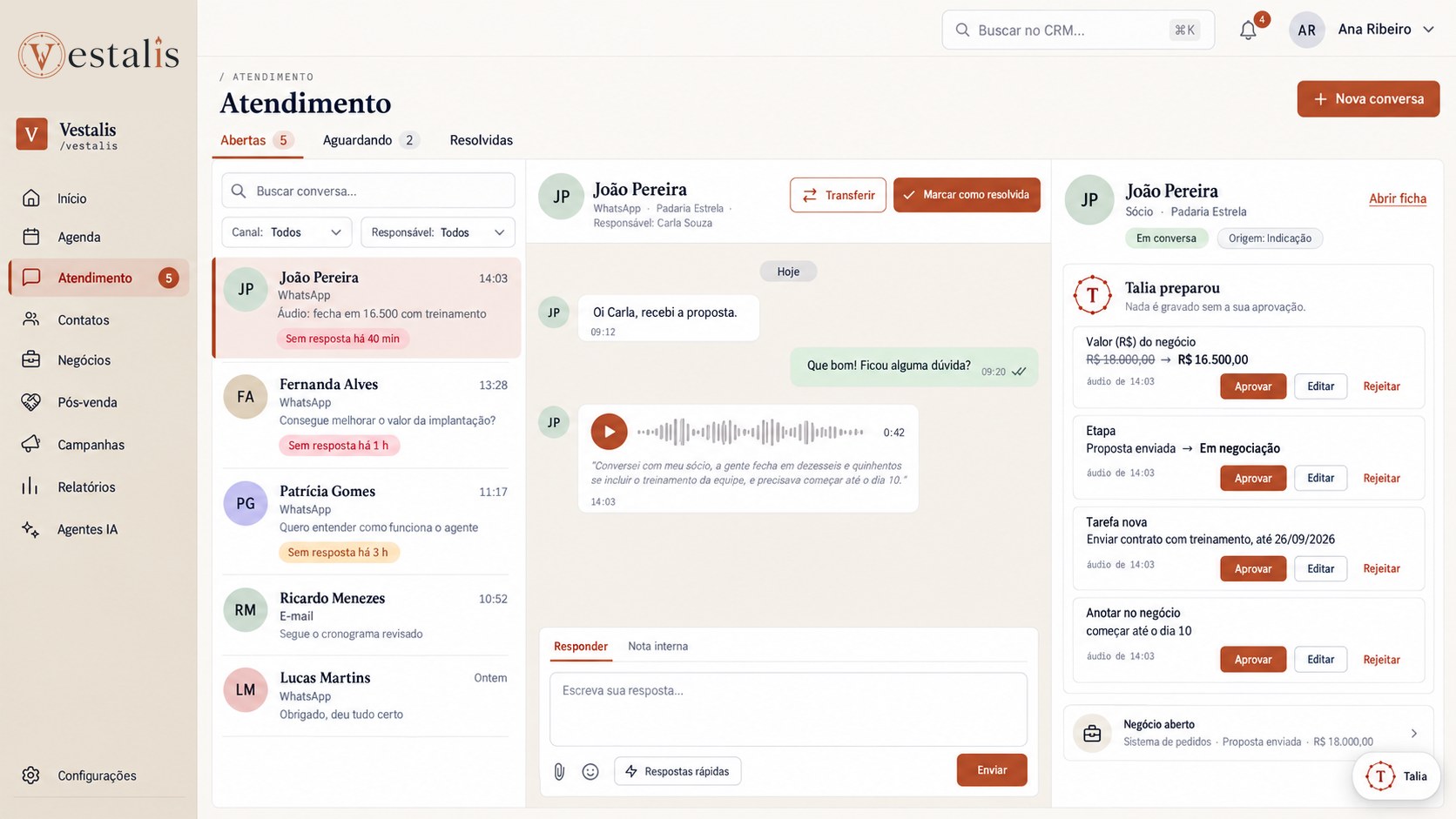The width and height of the screenshot is (1456, 819).
Task: Open the Abrir ficha link
Action: (x=1398, y=198)
